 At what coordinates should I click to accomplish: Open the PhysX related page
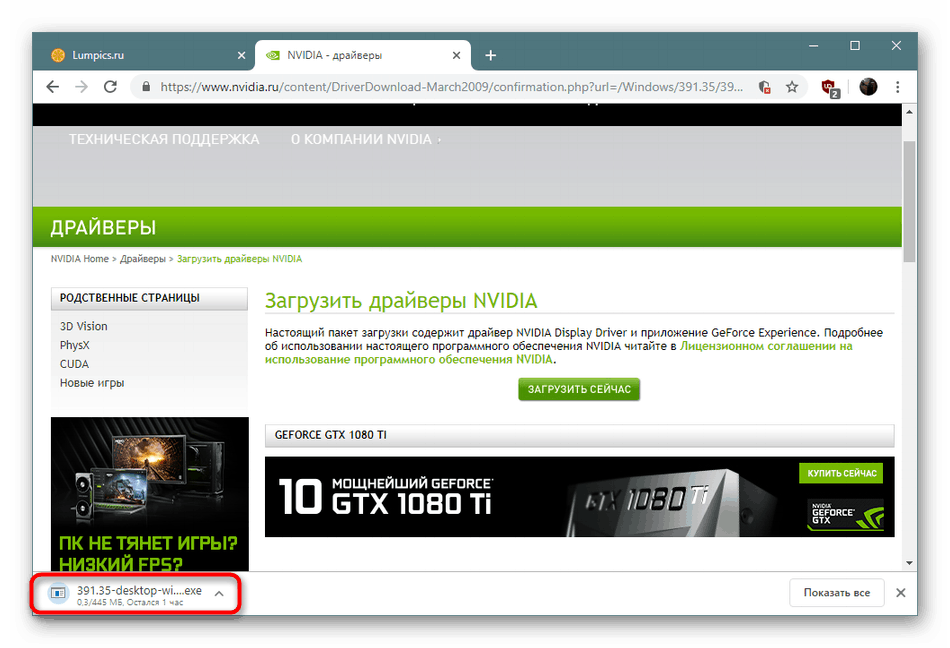[x=75, y=345]
